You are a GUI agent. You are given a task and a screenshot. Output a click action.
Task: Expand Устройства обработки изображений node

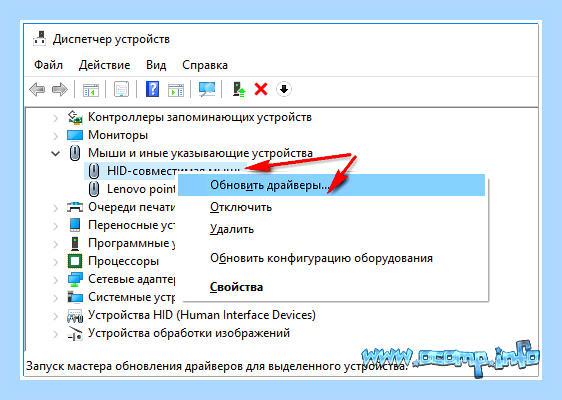pos(56,334)
